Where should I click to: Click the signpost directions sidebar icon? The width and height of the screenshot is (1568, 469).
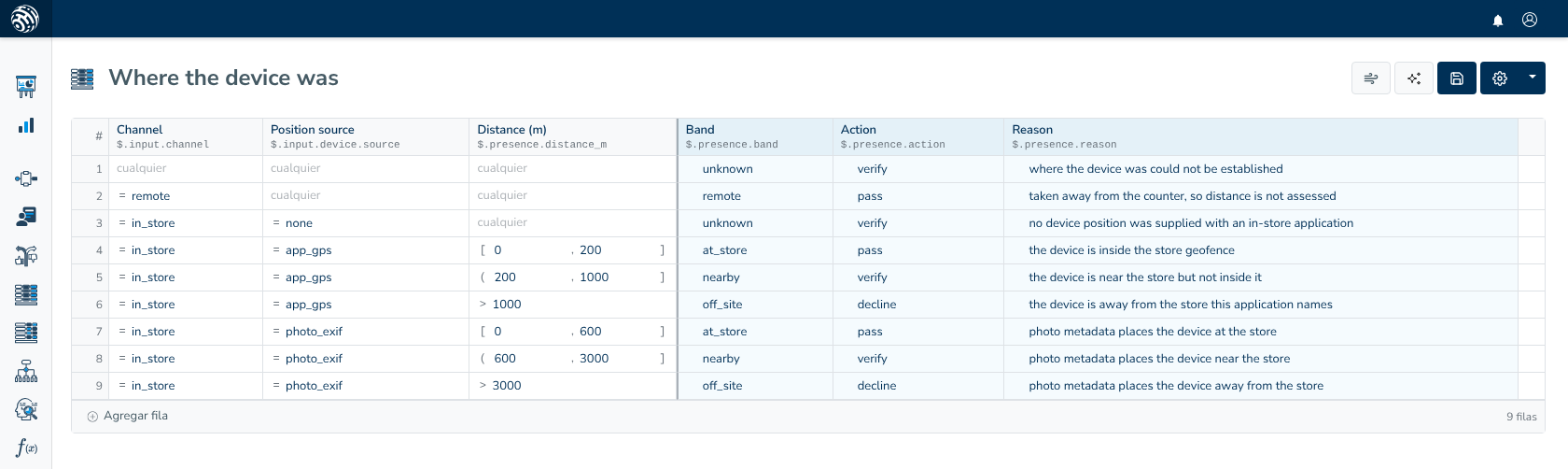[x=26, y=255]
